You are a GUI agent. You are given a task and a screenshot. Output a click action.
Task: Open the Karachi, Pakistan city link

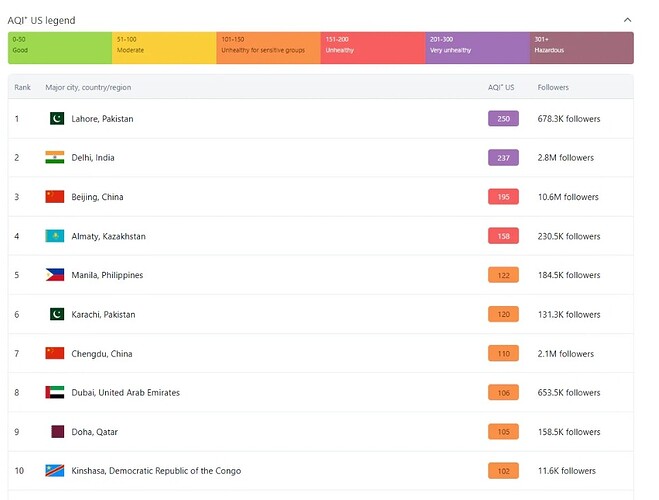pyautogui.click(x=103, y=315)
